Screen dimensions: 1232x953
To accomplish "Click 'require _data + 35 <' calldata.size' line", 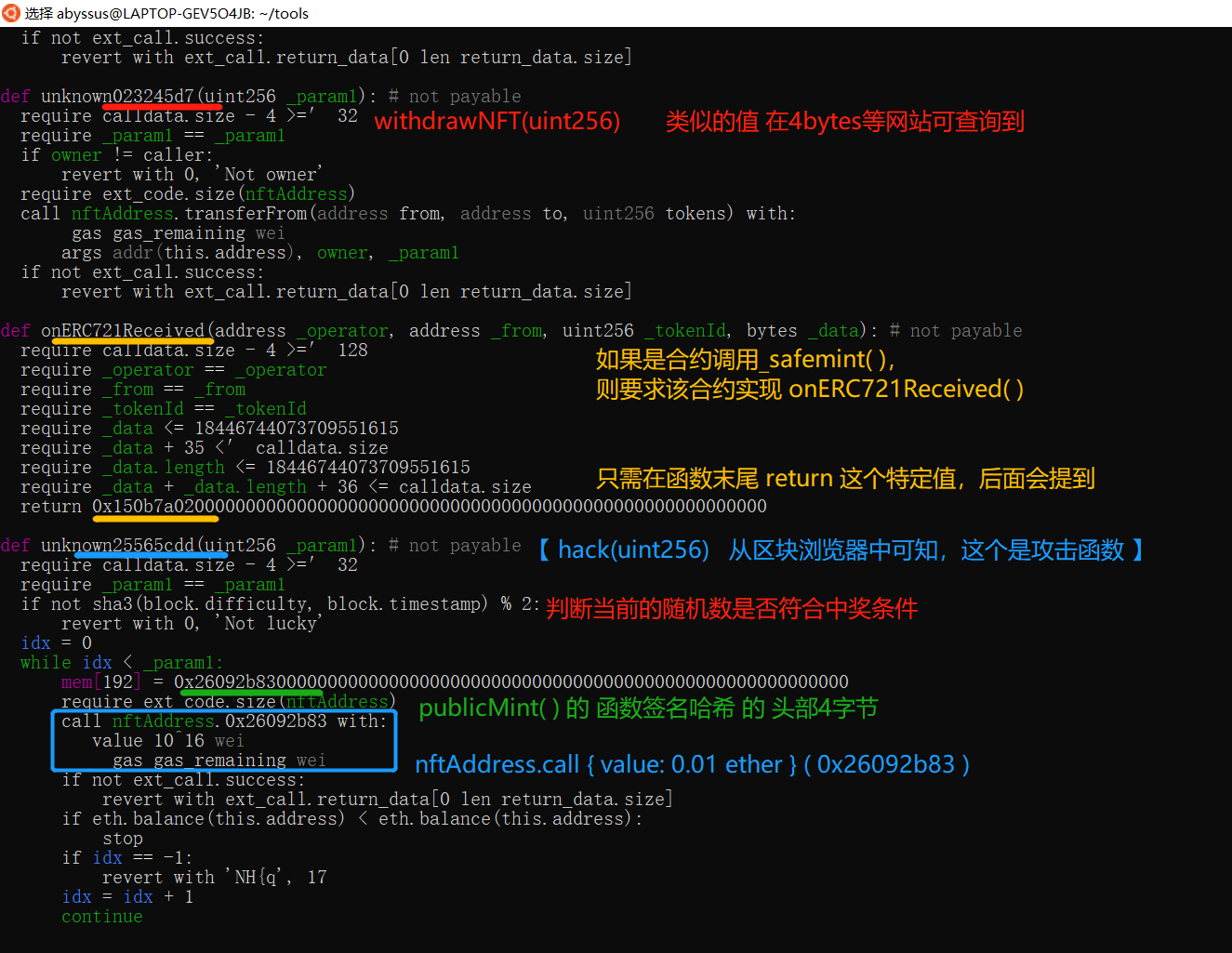I will click(x=205, y=448).
